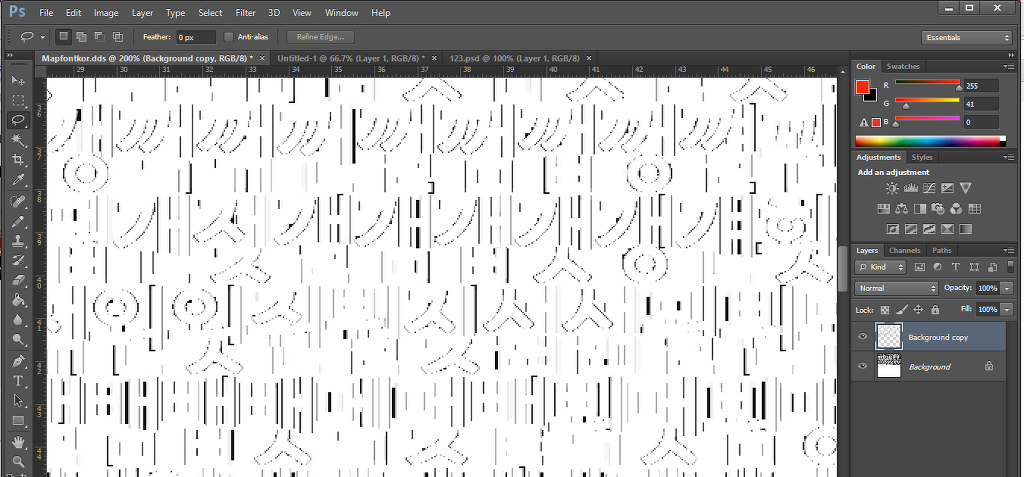Select the Paint Bucket tool

pyautogui.click(x=18, y=301)
